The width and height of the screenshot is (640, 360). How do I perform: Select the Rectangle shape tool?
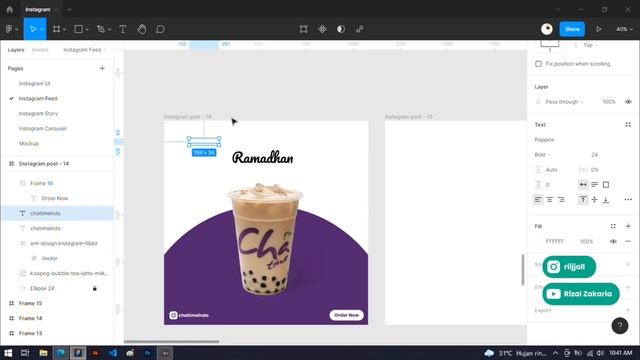(x=78, y=29)
